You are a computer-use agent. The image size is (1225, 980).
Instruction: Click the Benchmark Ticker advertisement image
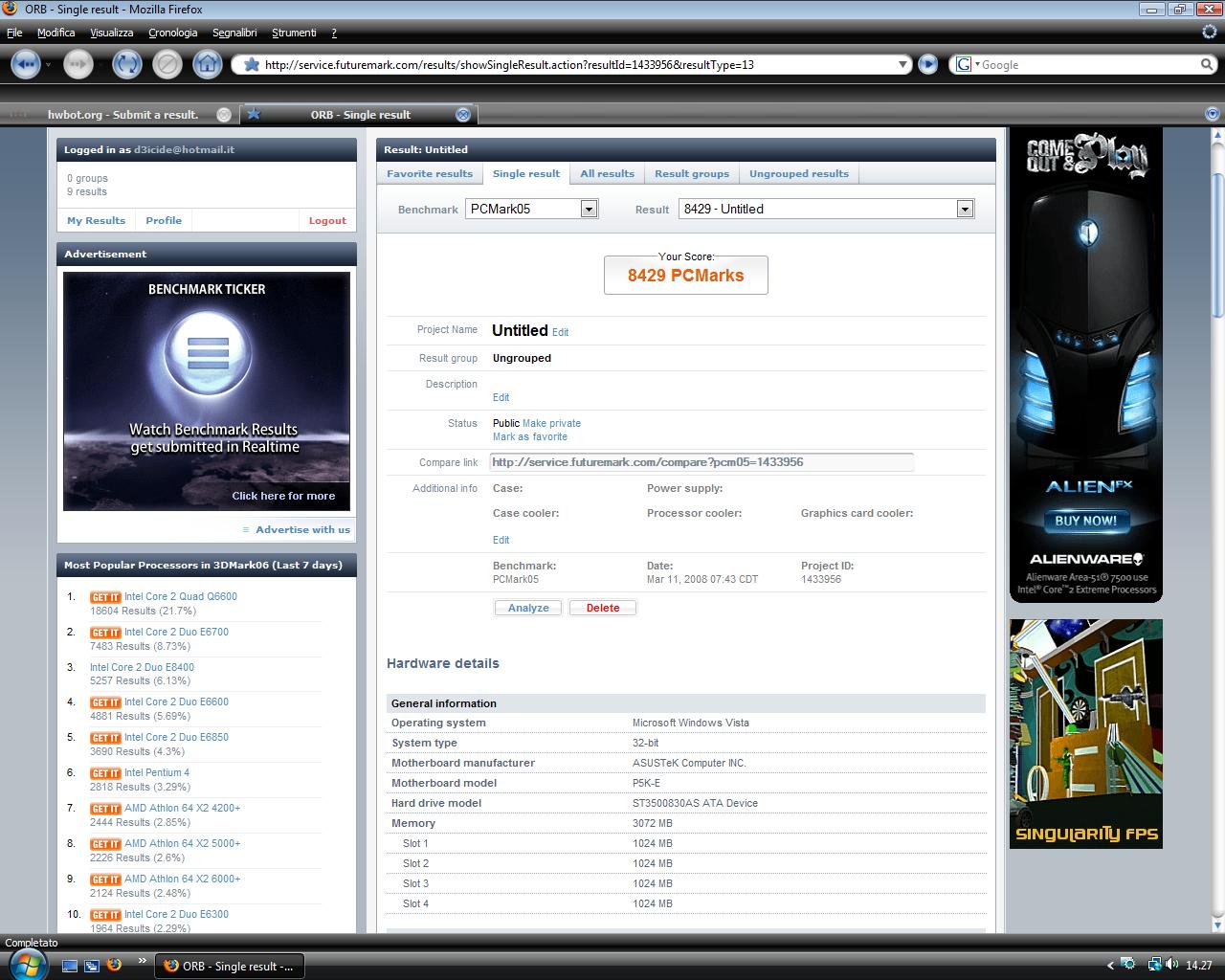pyautogui.click(x=207, y=391)
